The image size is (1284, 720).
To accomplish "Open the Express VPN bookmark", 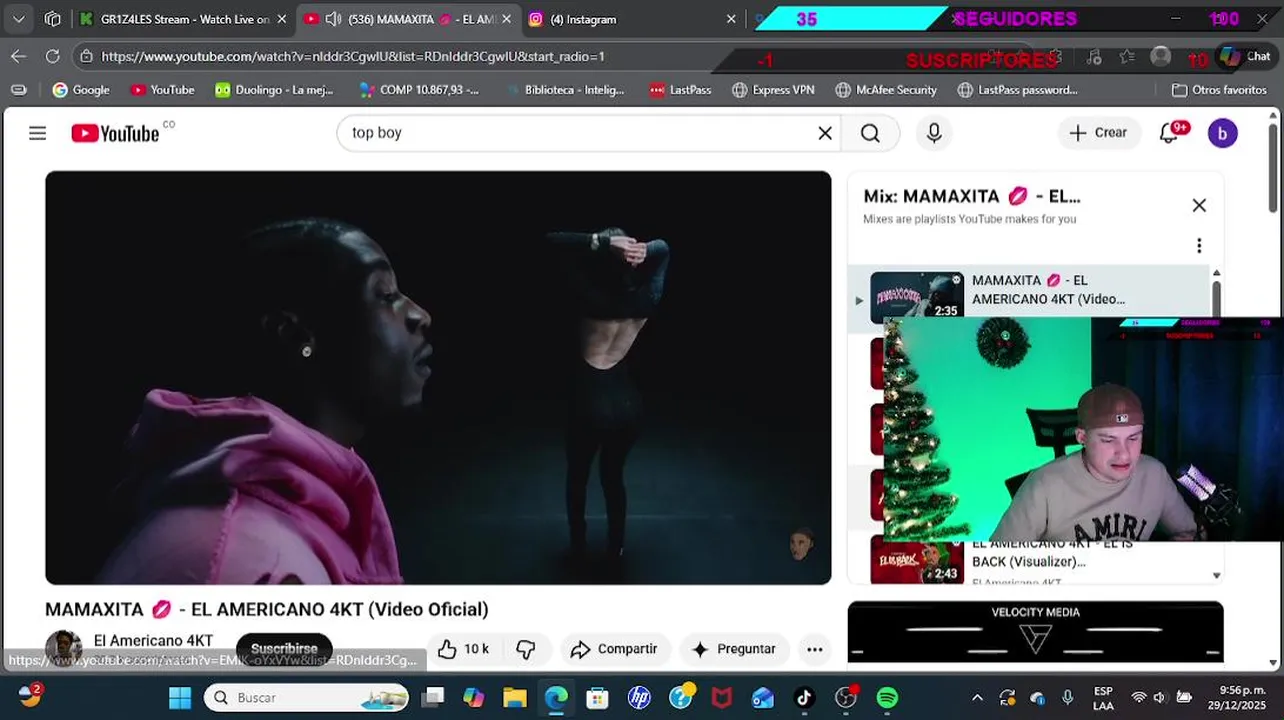I will [773, 90].
